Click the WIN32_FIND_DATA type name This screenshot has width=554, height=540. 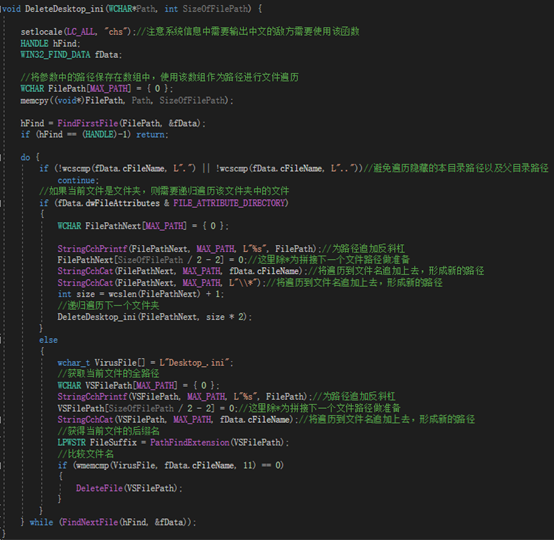[x=55, y=55]
